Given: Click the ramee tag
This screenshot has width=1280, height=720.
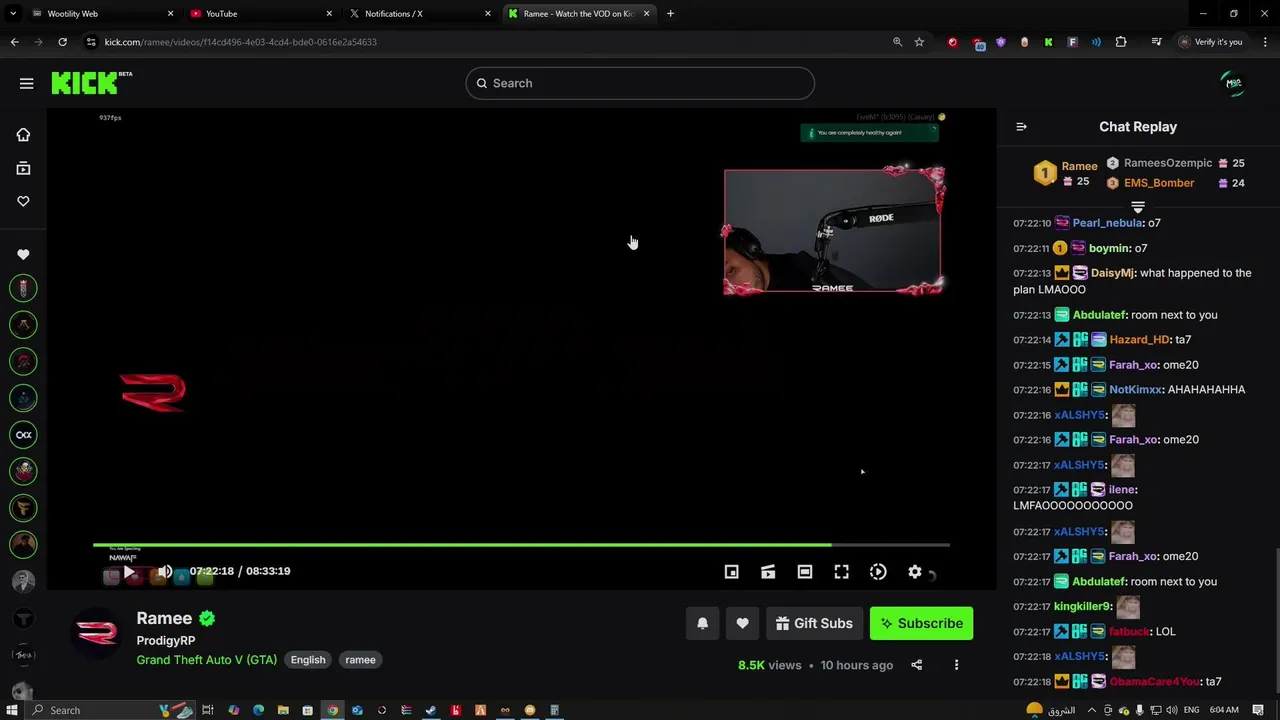Looking at the screenshot, I should point(360,660).
